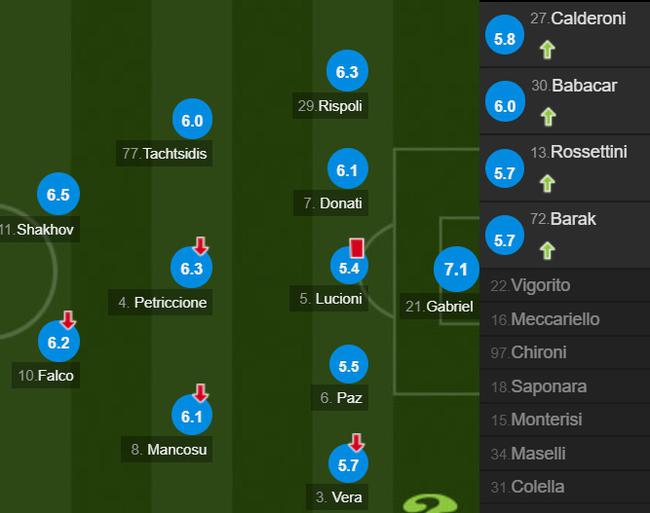Click the red substitution arrow on Falco

pyautogui.click(x=68, y=319)
